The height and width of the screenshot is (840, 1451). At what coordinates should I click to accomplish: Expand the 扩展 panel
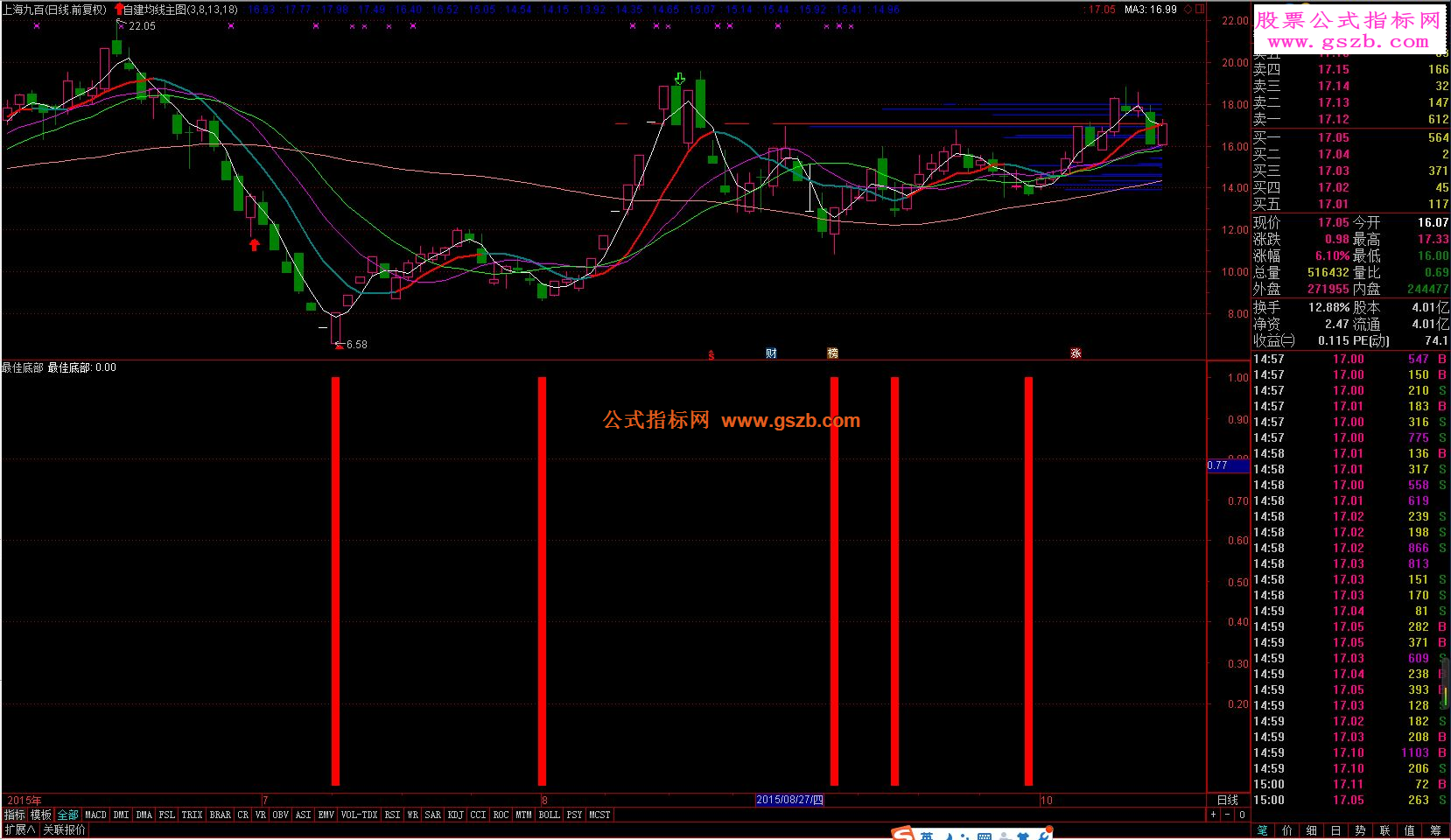tap(19, 829)
